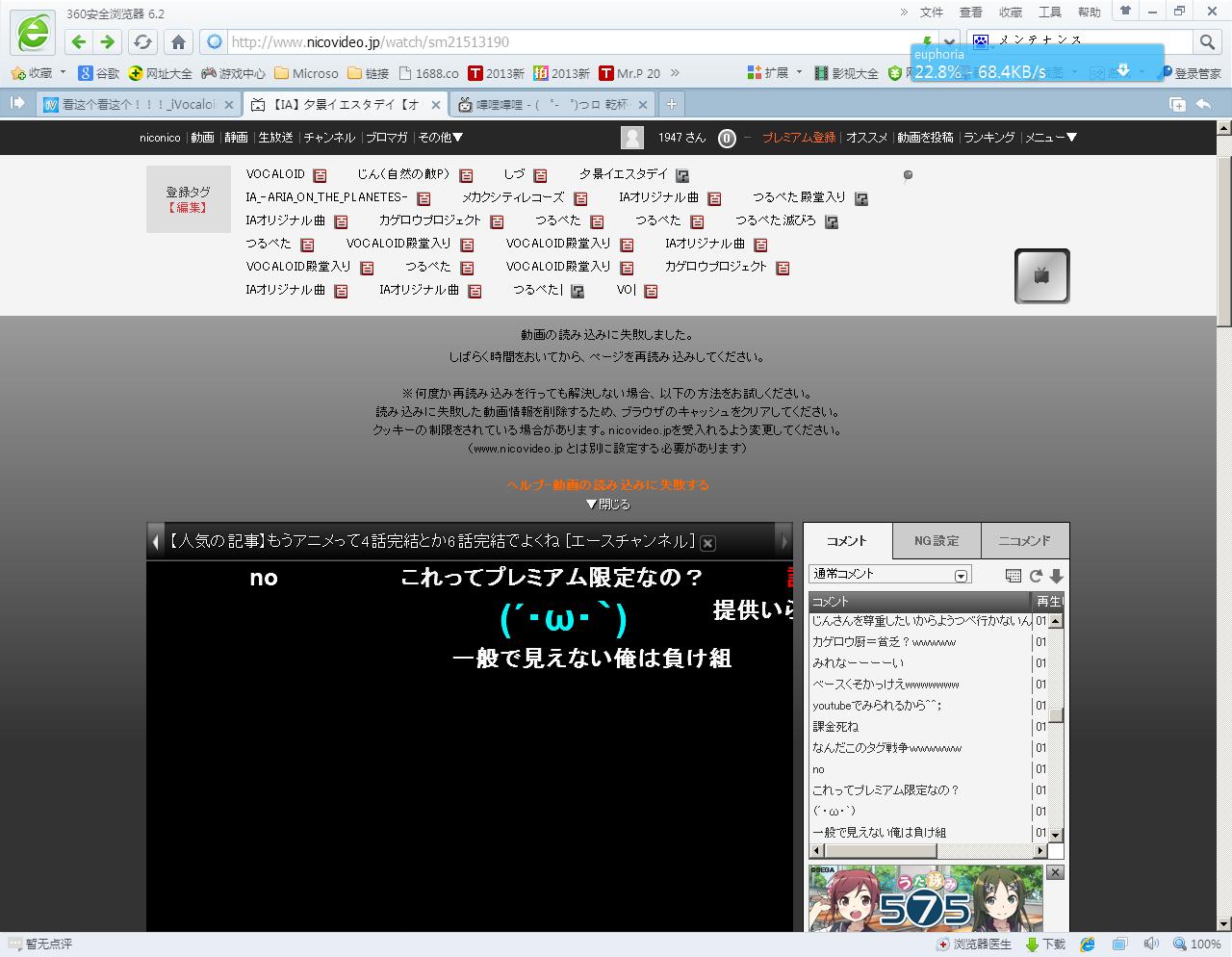Screen dimensions: 1232x957
Task: Click the down arrow comment scroll icon
Action: (1056, 576)
